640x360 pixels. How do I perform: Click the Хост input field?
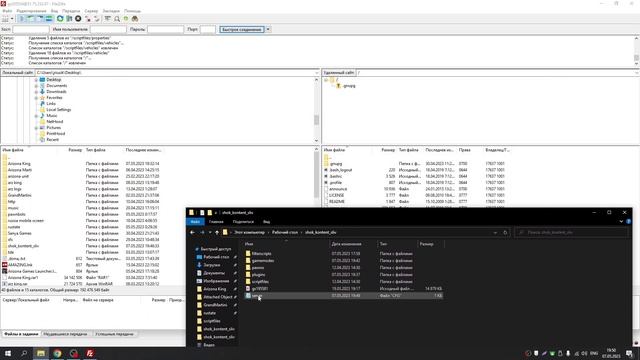31,29
